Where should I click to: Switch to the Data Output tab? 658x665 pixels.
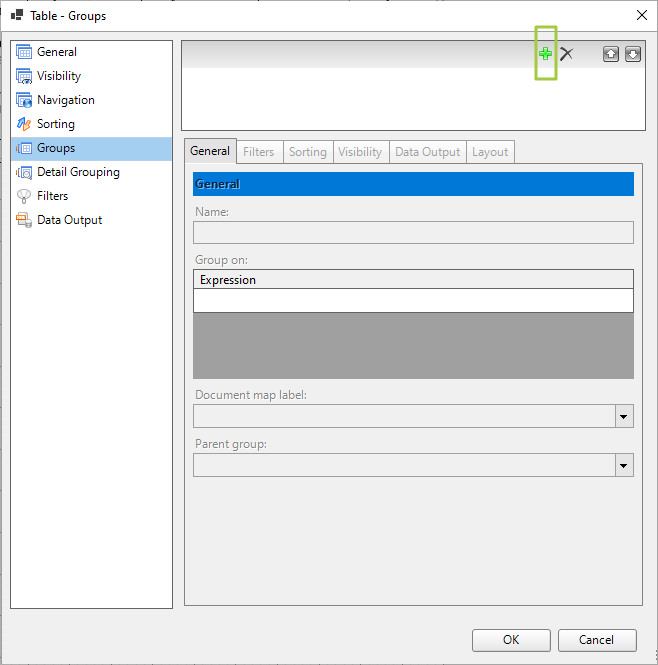[427, 152]
